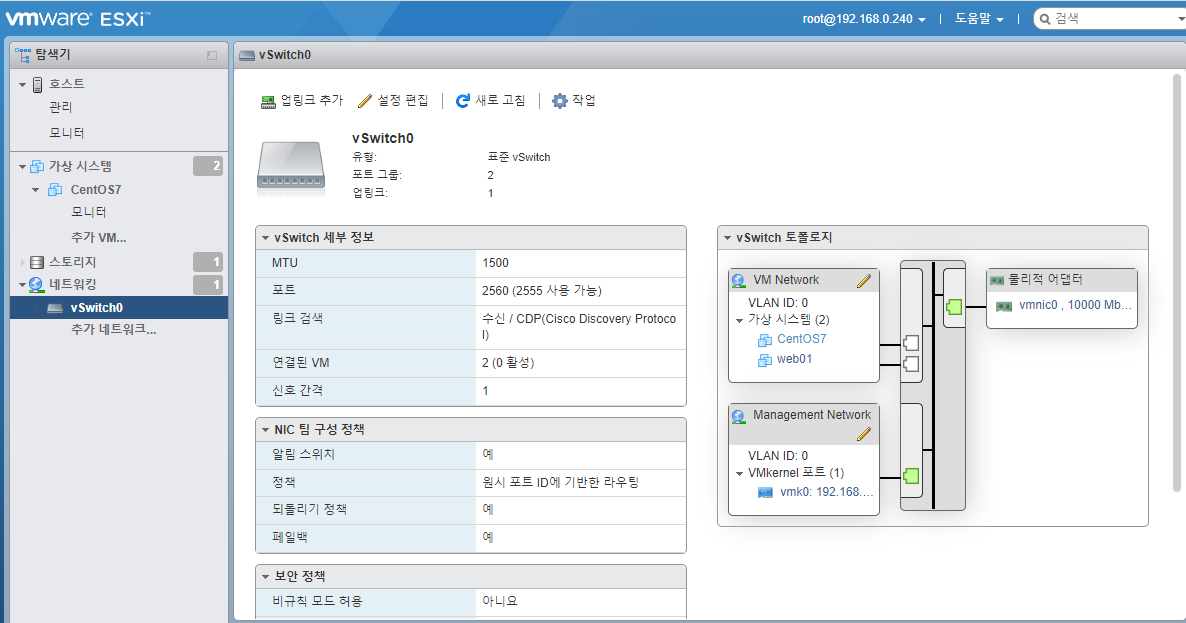Click the storage disk icon in navigator
Viewport: 1186px width, 623px height.
37,262
